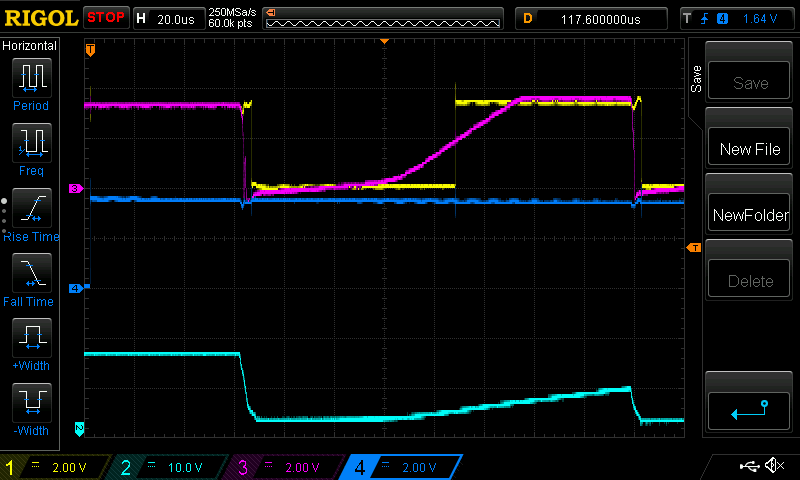The height and width of the screenshot is (480, 800).
Task: Click the channel 4 blue ground marker
Action: (76, 288)
